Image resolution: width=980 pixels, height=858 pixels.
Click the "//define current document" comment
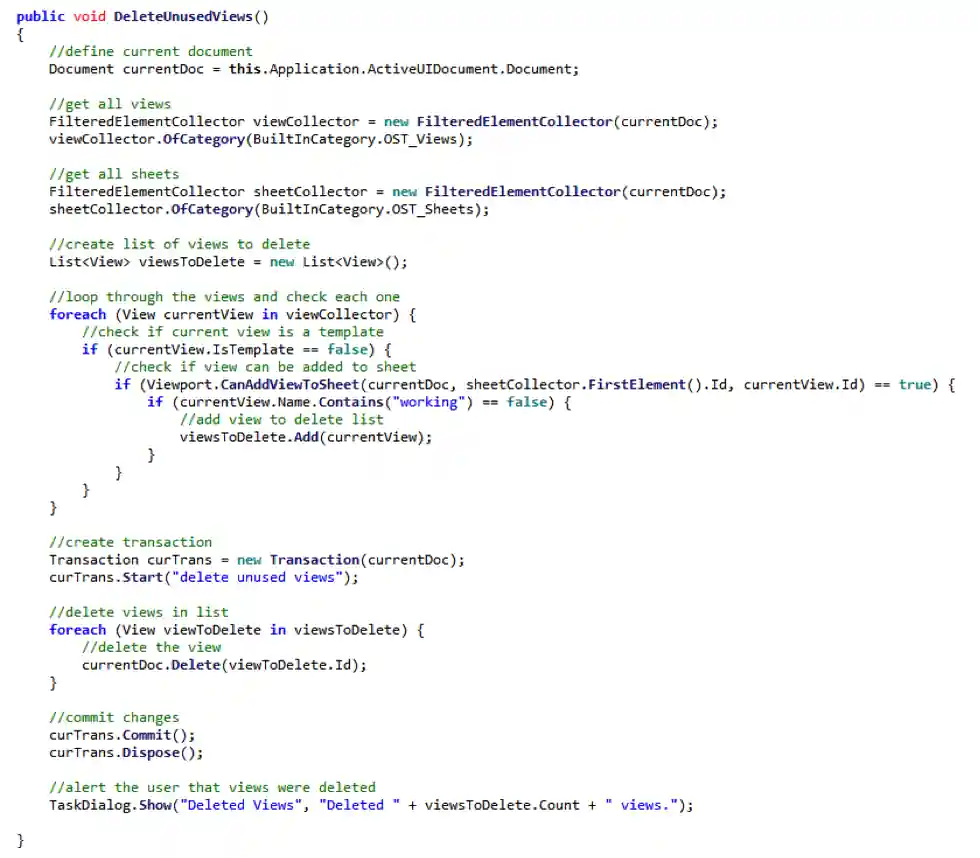[x=150, y=51]
